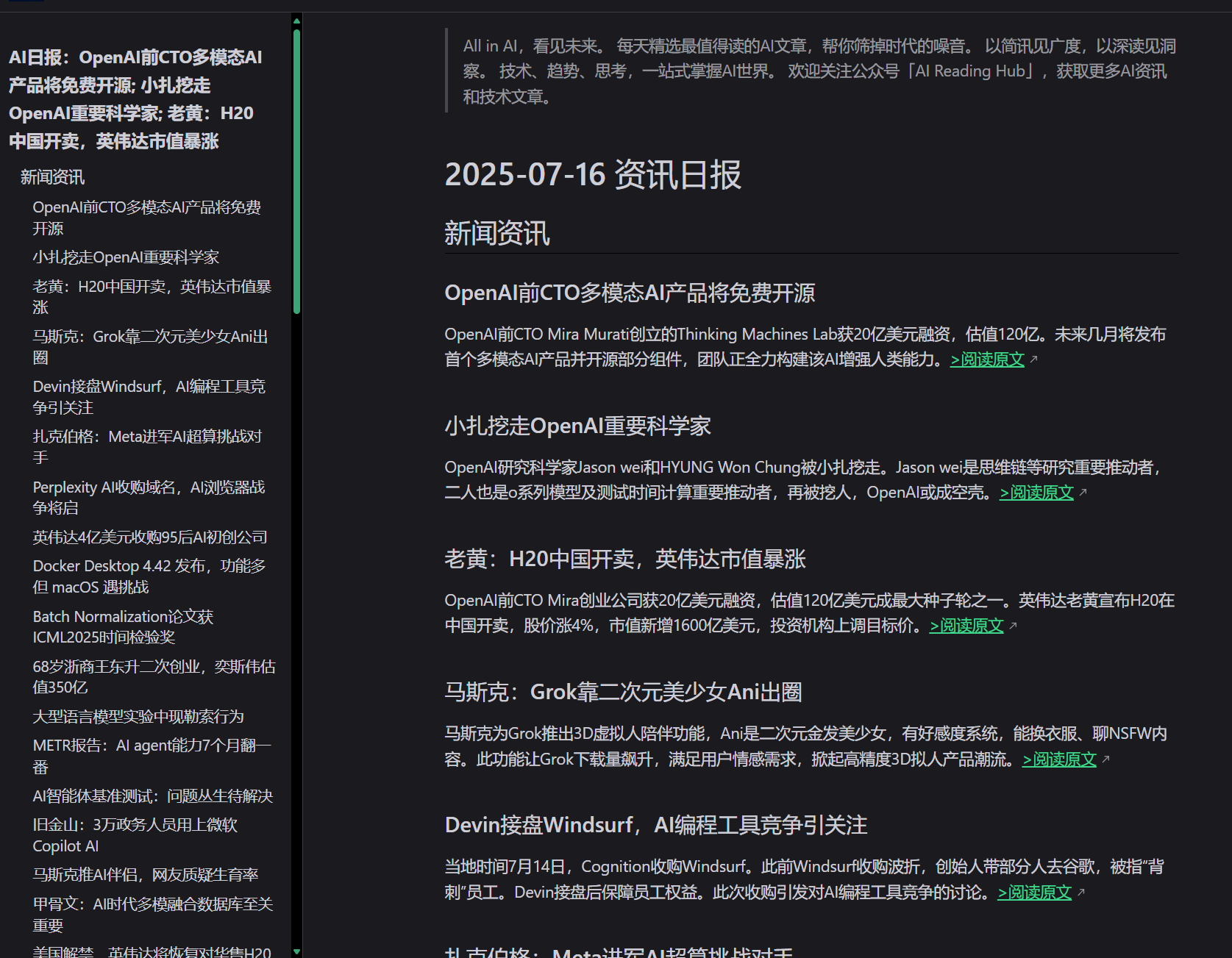Click external-link icon after 小扎挖走 阅读原文

pos(1083,493)
